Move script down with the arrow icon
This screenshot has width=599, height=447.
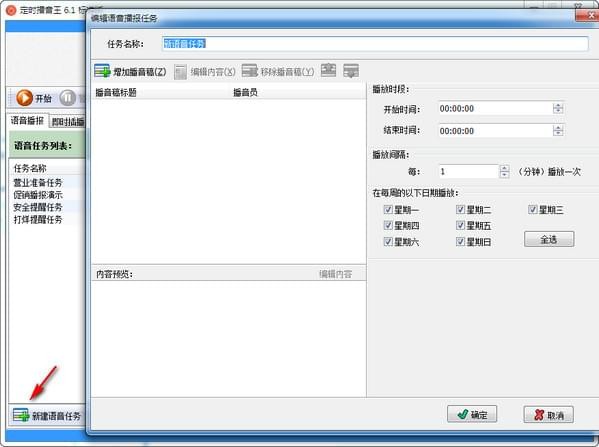point(351,71)
